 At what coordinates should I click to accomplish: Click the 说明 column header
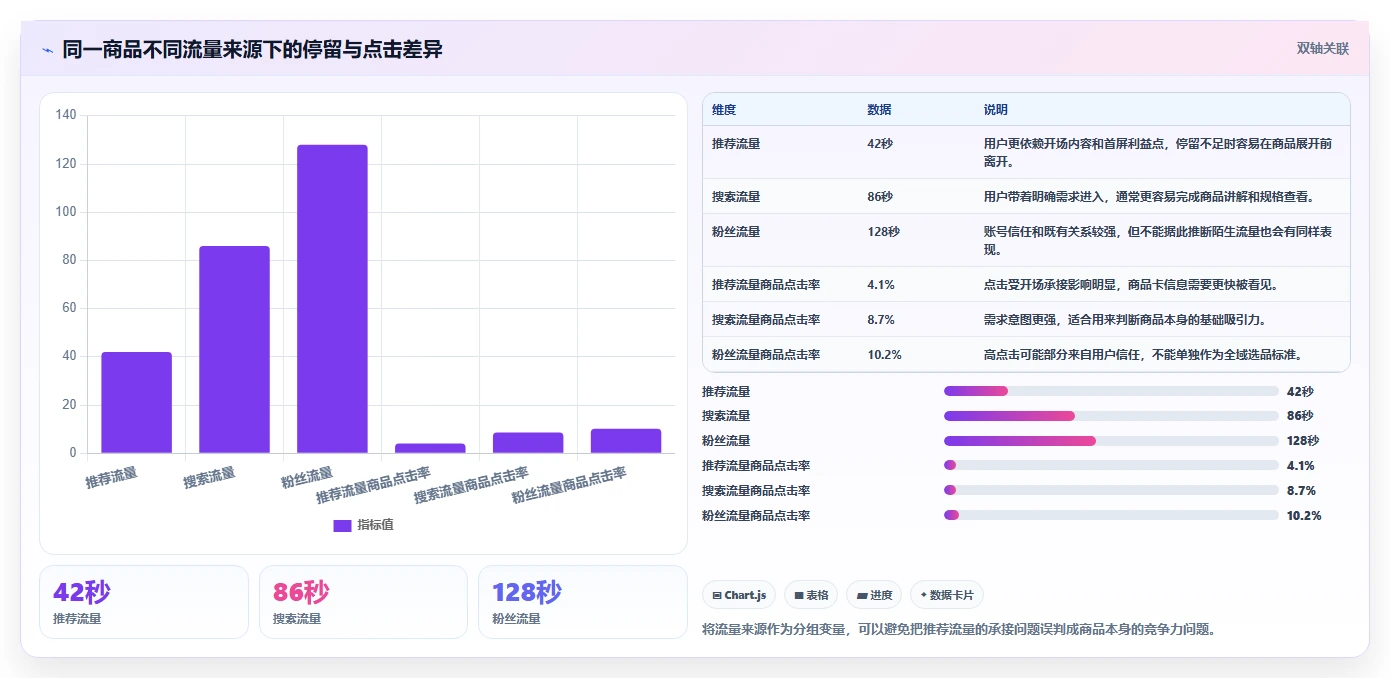pyautogui.click(x=996, y=110)
